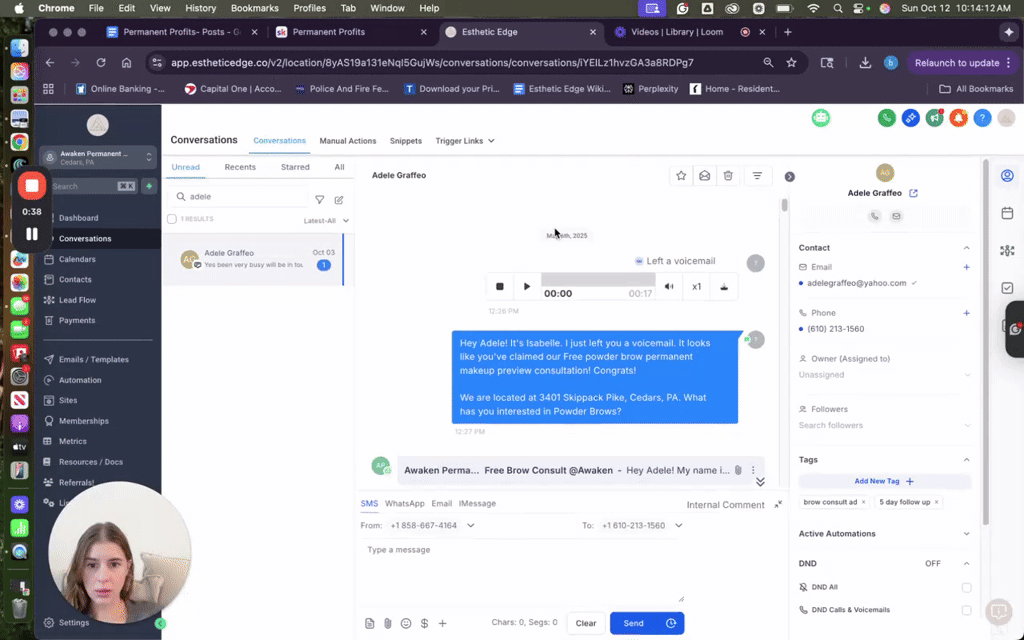Open Owner Unassigned dropdown
Screen dimensions: 1024x640
coord(884,375)
